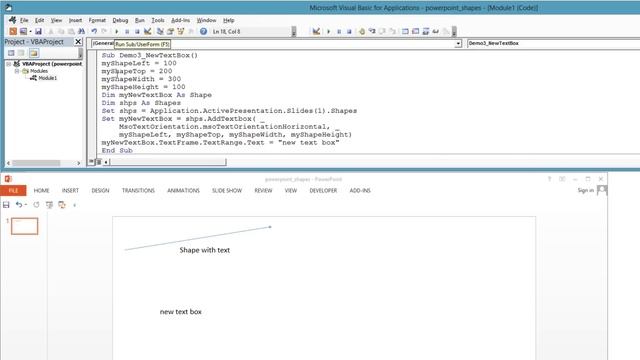Image resolution: width=640 pixels, height=360 pixels.
Task: Open VBA Insert menu
Action: tap(75, 20)
